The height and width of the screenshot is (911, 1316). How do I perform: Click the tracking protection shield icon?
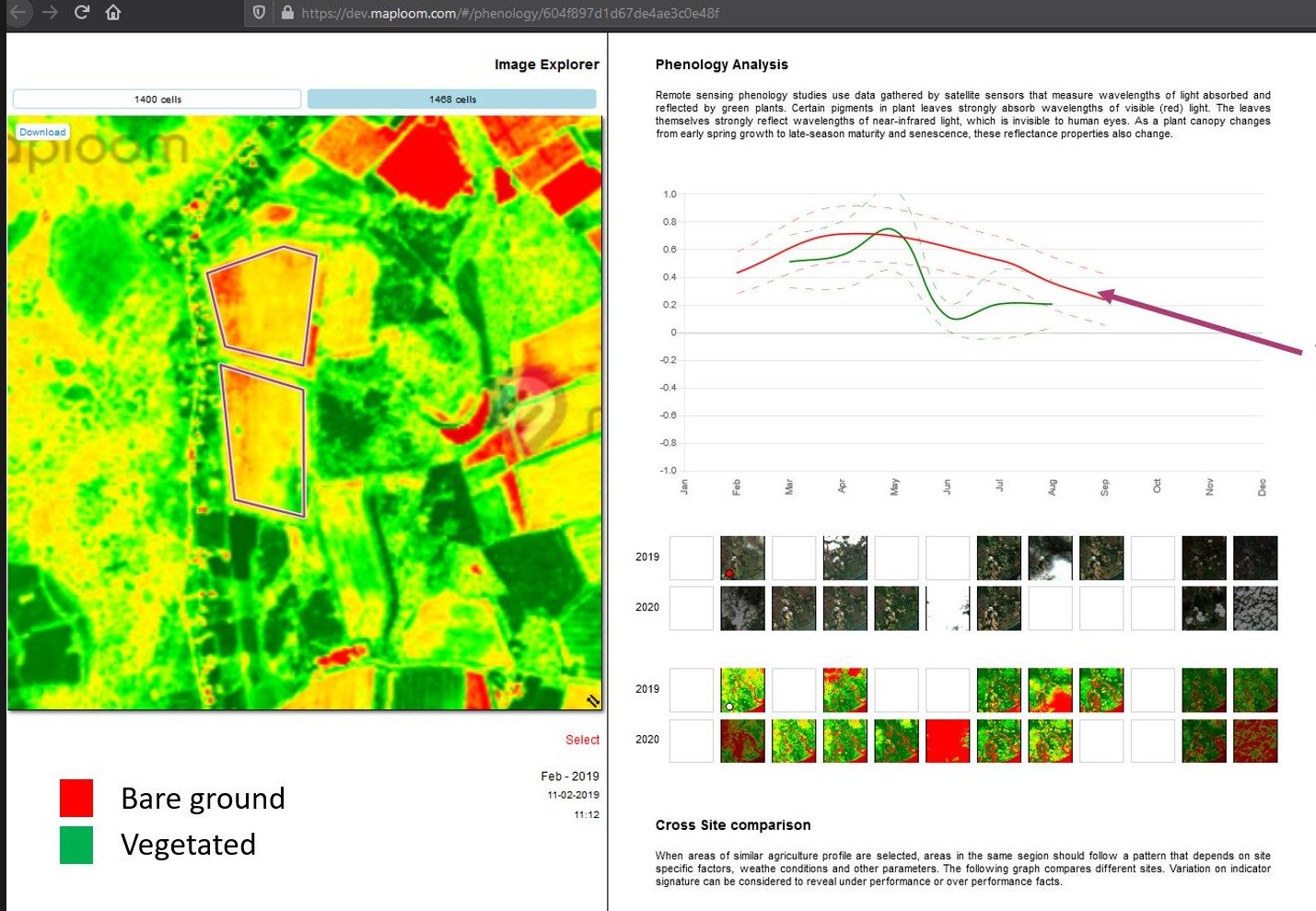[x=259, y=14]
